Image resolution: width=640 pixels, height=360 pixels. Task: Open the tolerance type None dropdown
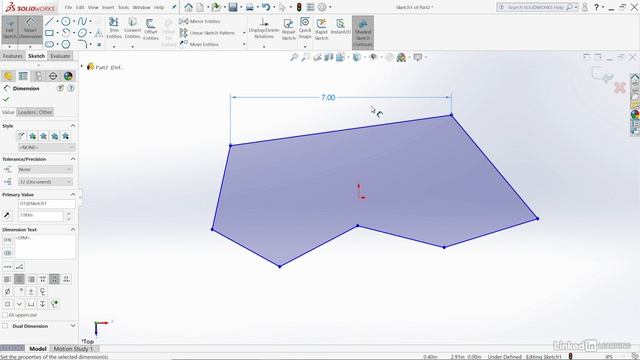[x=45, y=169]
